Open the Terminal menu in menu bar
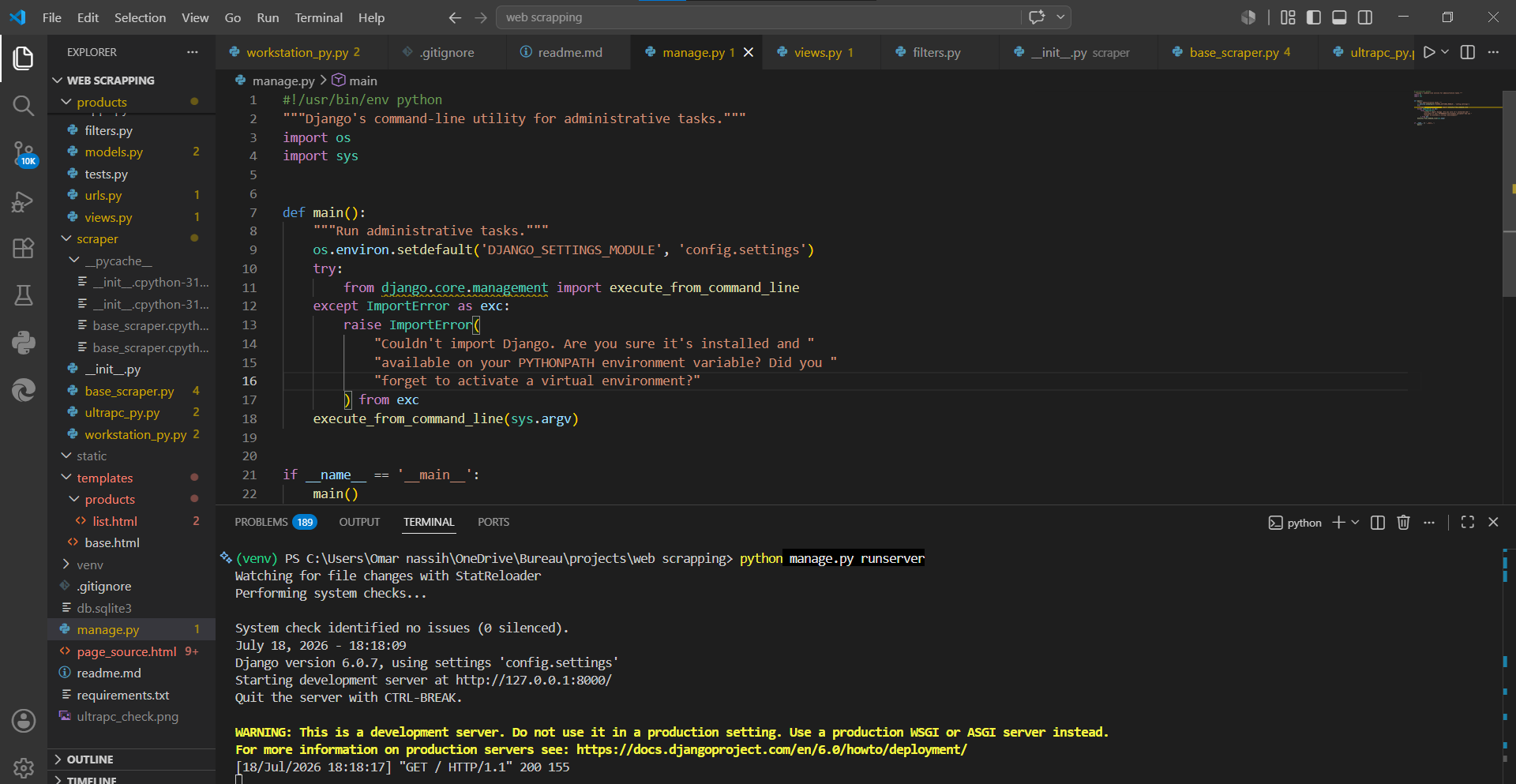 tap(318, 17)
